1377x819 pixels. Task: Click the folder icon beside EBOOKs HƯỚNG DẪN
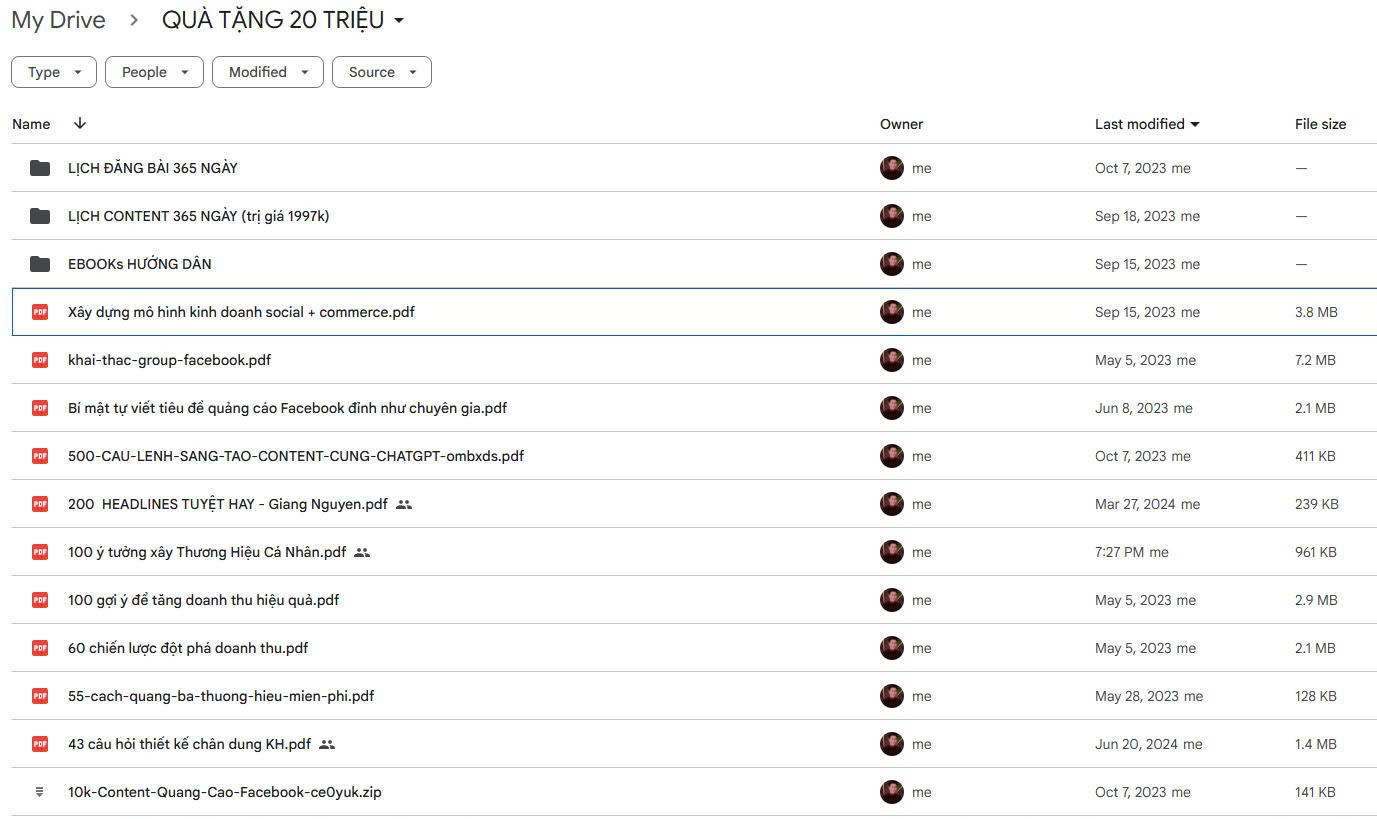[x=40, y=264]
